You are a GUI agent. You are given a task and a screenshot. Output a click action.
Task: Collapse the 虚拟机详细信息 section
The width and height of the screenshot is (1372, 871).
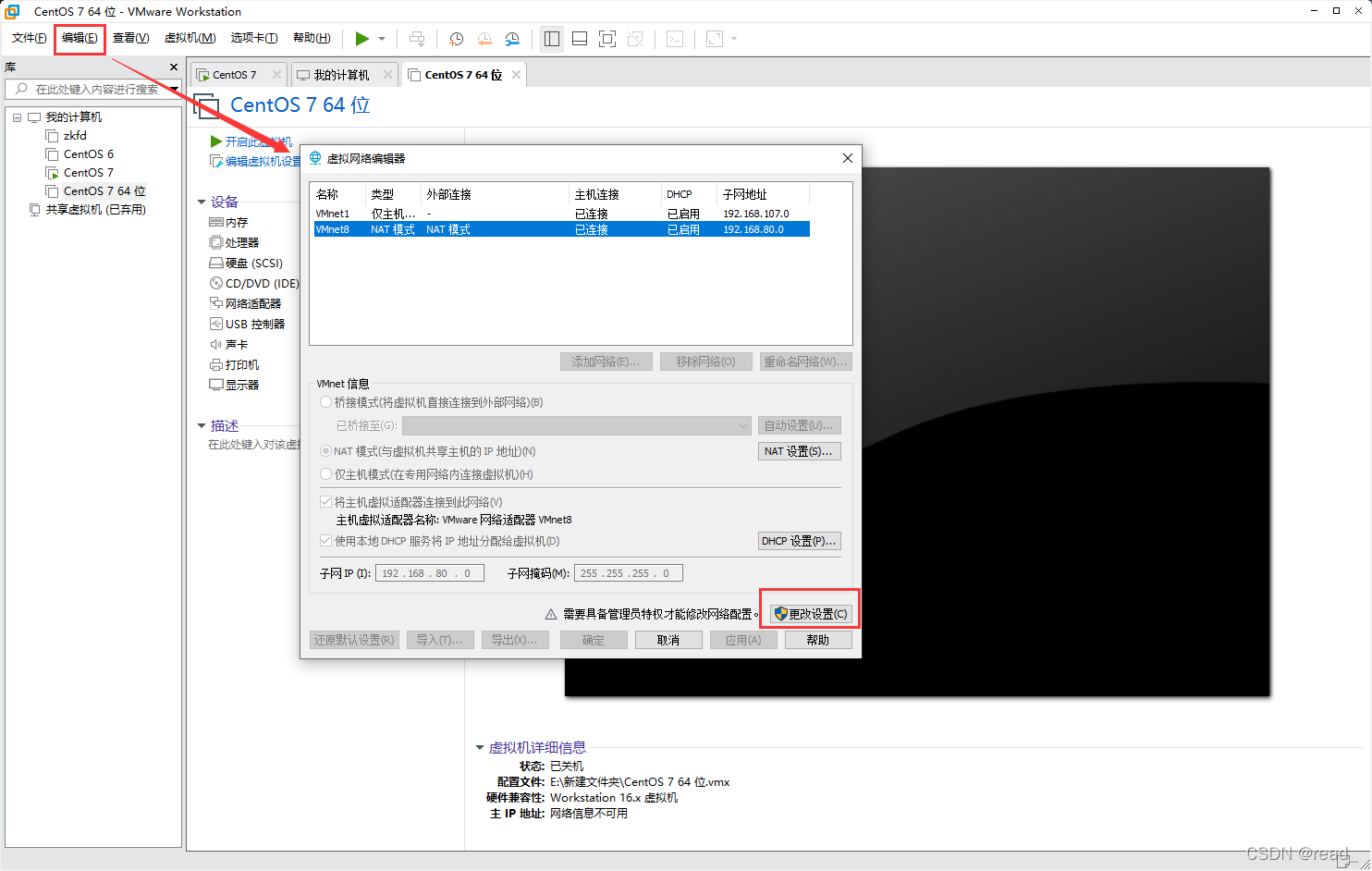(x=480, y=747)
